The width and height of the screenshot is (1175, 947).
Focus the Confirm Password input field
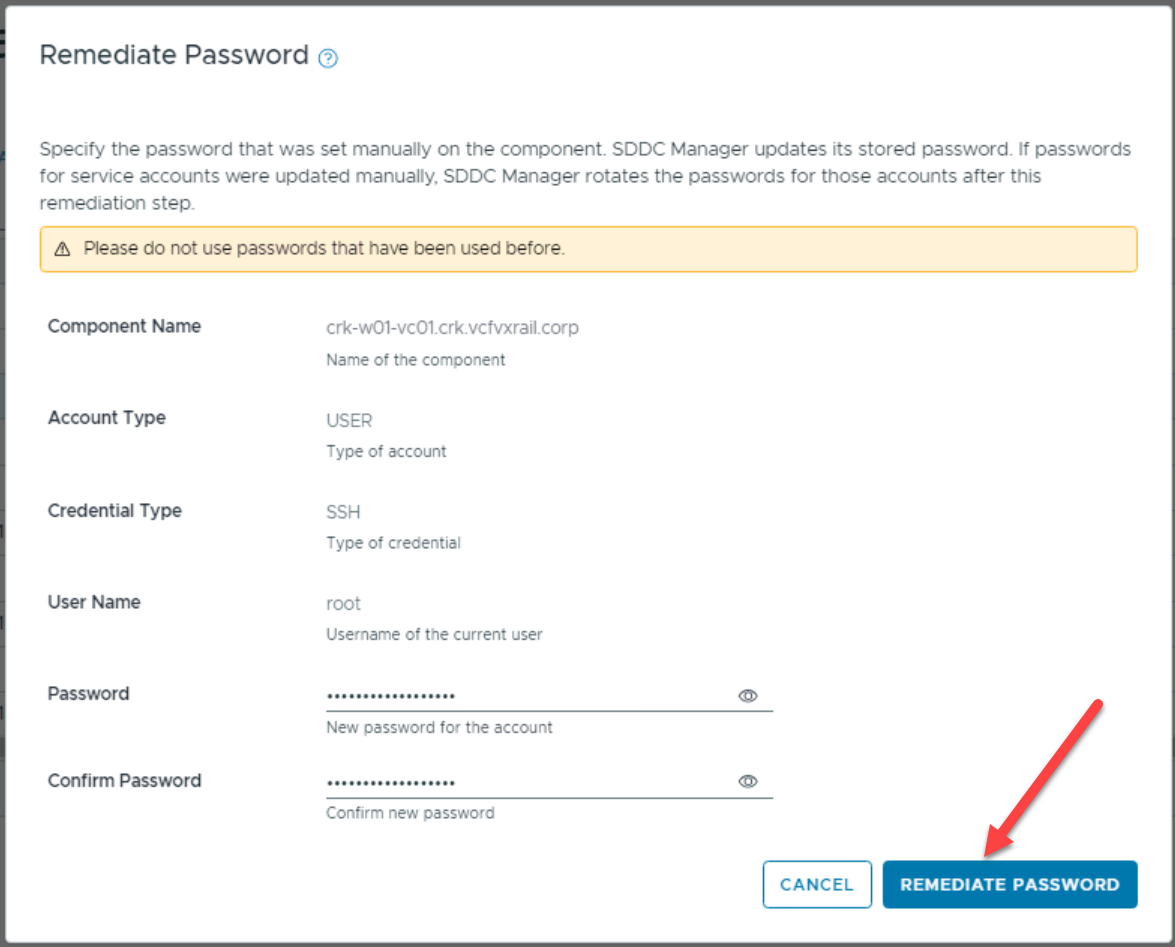(528, 782)
